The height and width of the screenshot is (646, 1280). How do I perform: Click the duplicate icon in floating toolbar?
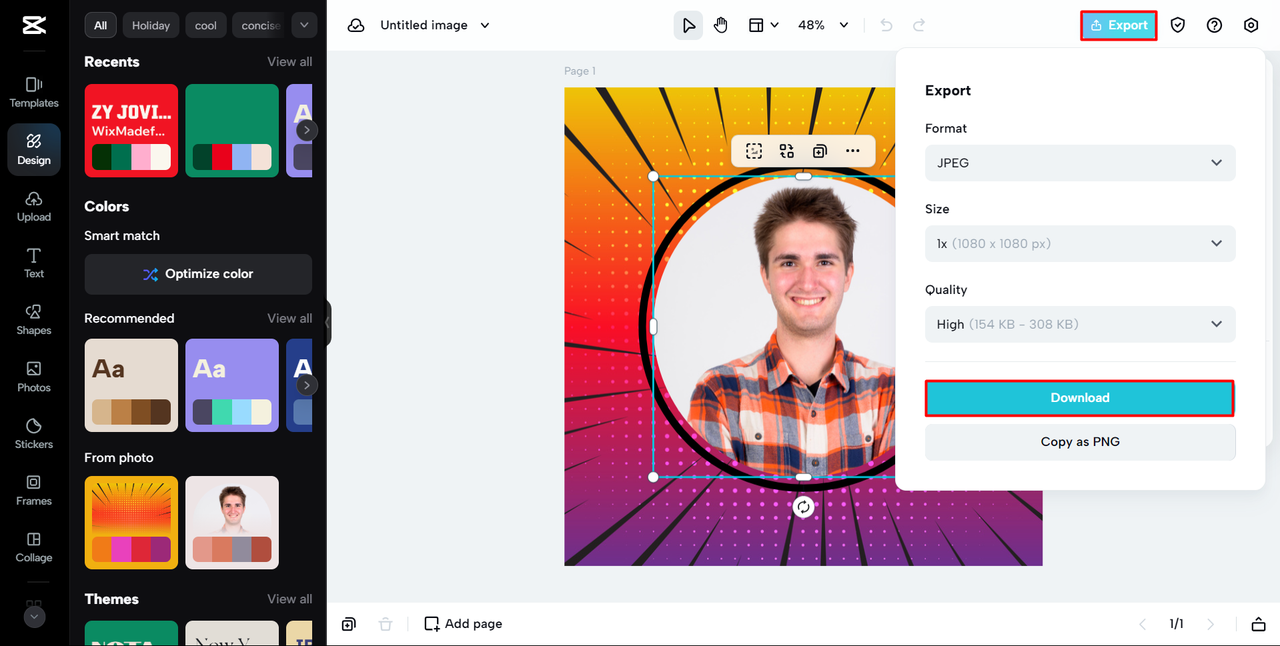click(820, 151)
